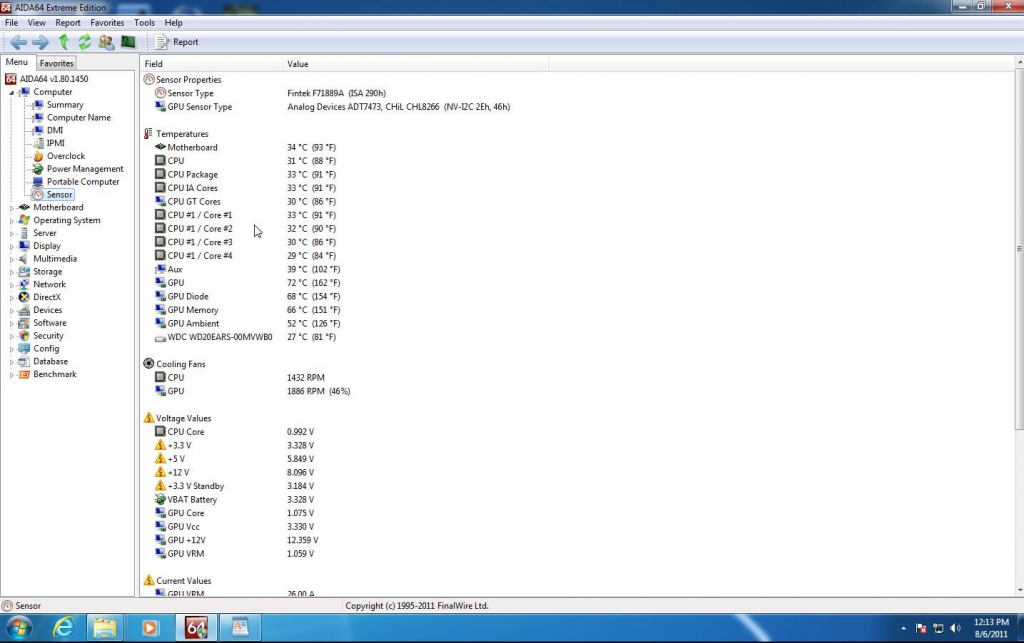Expand the Motherboard tree node
The height and width of the screenshot is (643, 1024).
[x=12, y=208]
